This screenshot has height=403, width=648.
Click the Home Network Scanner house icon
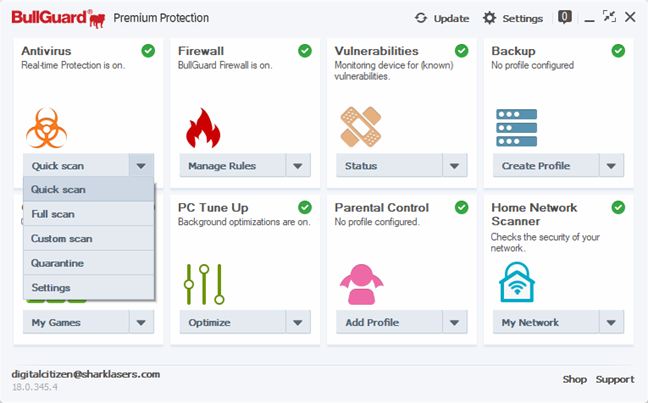tap(517, 282)
